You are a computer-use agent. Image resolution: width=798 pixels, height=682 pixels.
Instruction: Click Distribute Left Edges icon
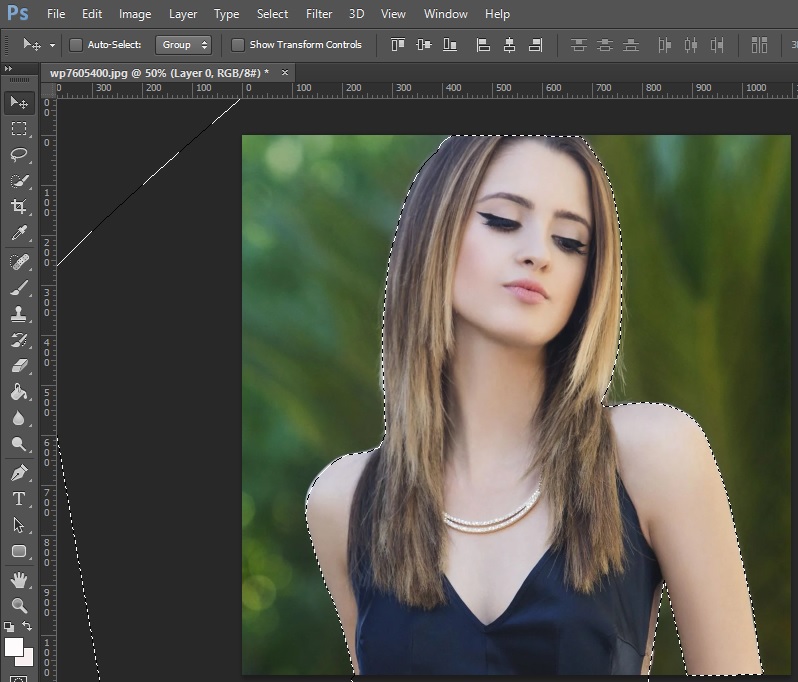664,45
